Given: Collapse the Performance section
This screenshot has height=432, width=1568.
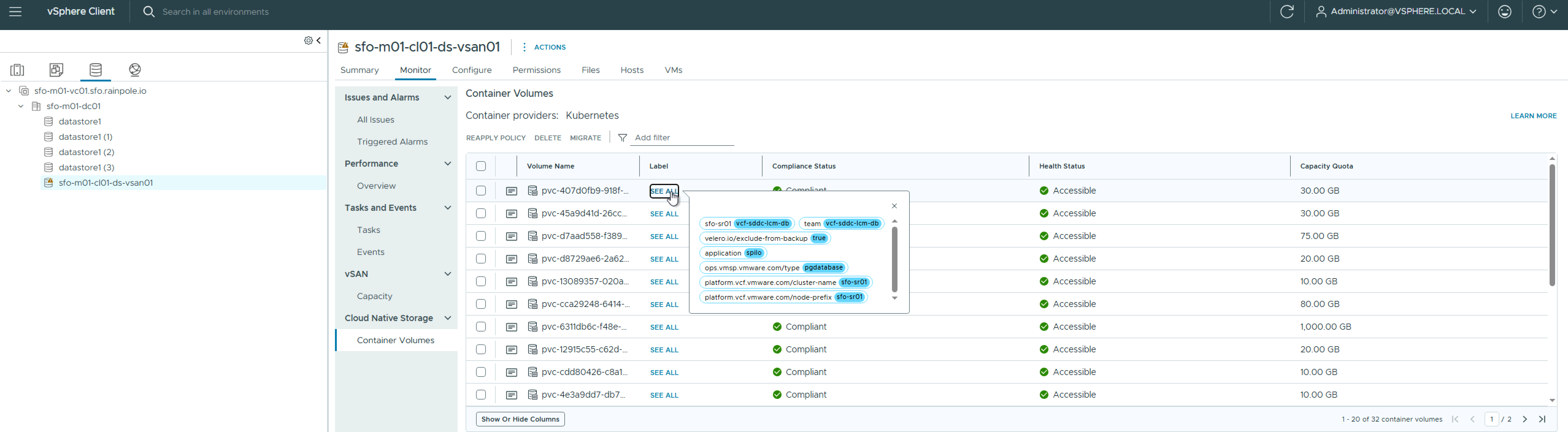Looking at the screenshot, I should pyautogui.click(x=448, y=163).
